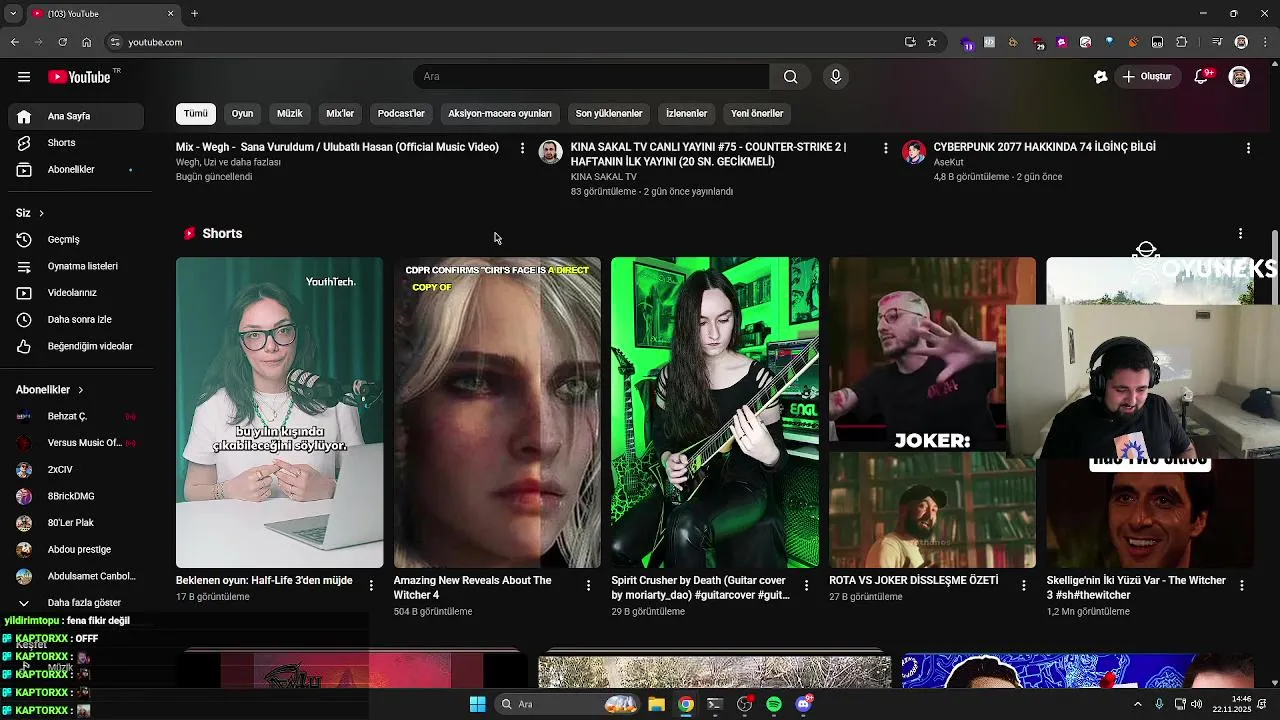Viewport: 1280px width, 720px height.
Task: Click the search magnifier button
Action: click(790, 77)
